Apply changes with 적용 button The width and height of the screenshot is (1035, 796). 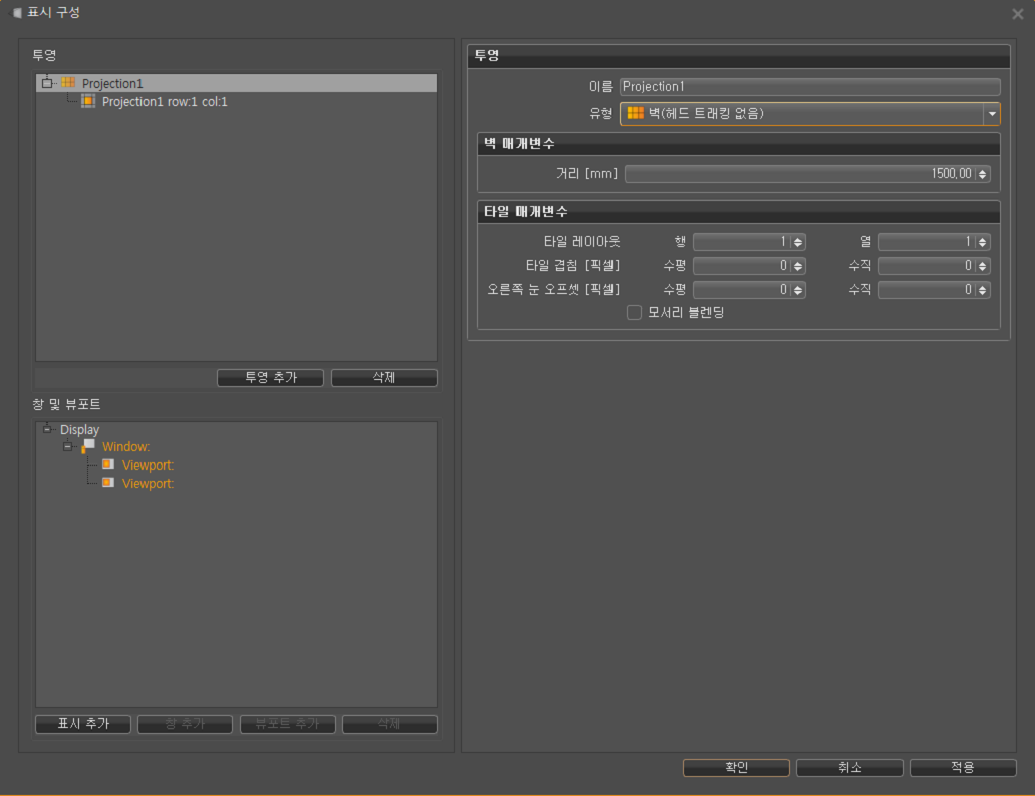tap(963, 768)
